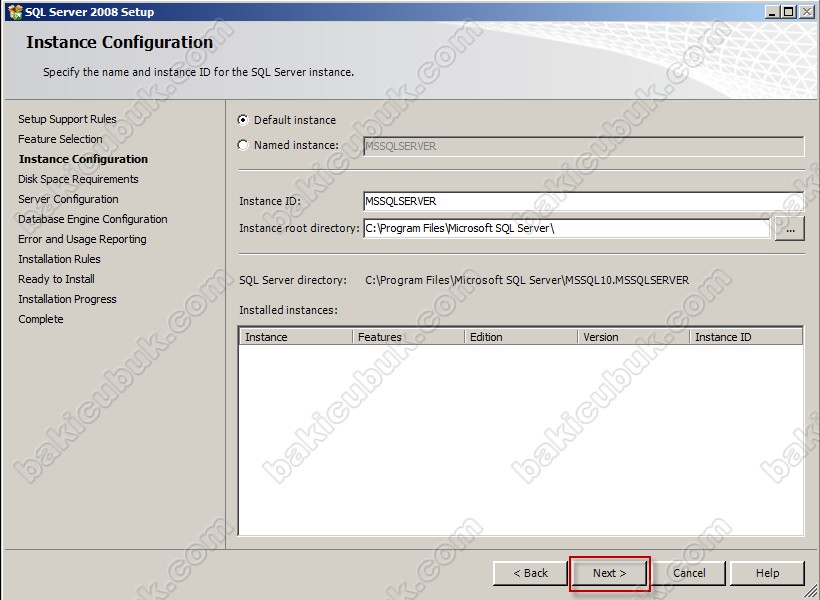Maximize the SQL Server 2008 Setup window
Image resolution: width=820 pixels, height=600 pixels.
(789, 12)
